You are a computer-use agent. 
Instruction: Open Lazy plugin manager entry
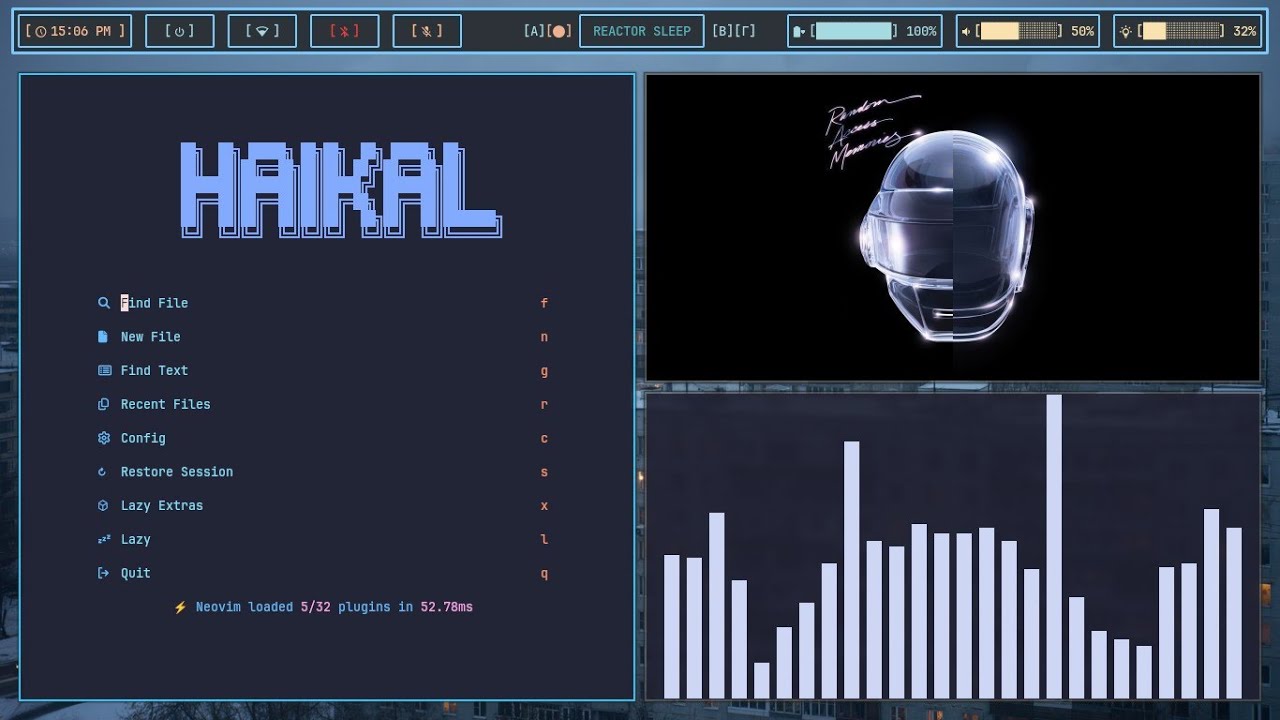[x=136, y=539]
